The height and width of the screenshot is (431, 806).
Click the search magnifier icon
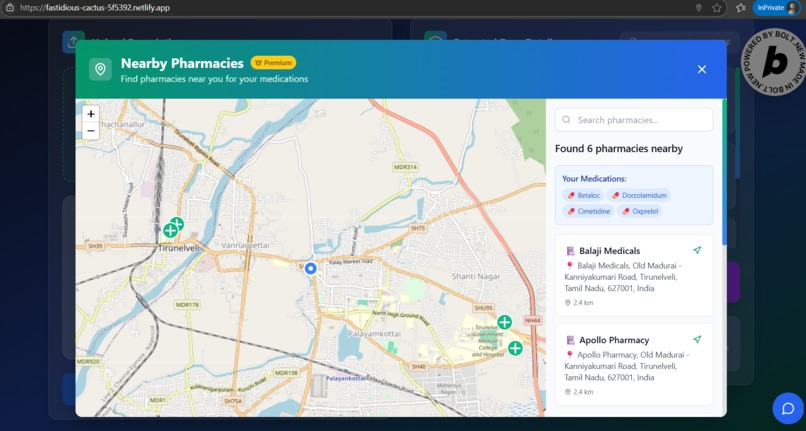[x=566, y=120]
